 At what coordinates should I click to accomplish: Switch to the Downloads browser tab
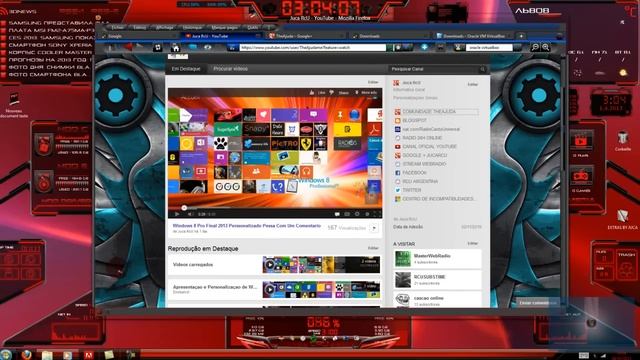coord(390,36)
